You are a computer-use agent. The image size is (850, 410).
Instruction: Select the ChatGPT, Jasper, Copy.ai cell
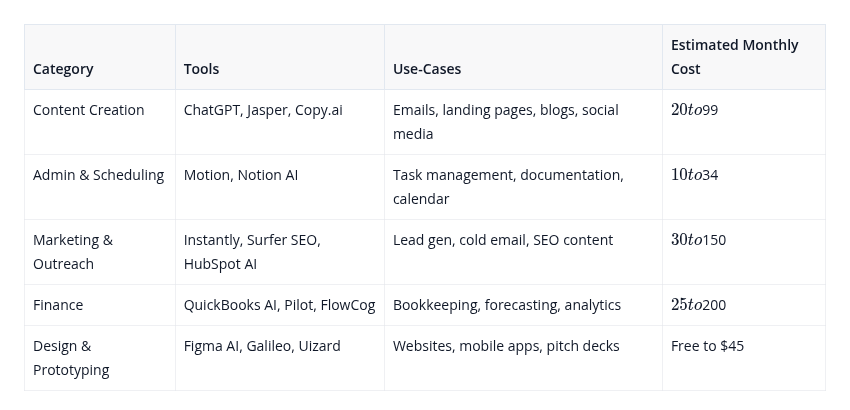click(x=280, y=122)
